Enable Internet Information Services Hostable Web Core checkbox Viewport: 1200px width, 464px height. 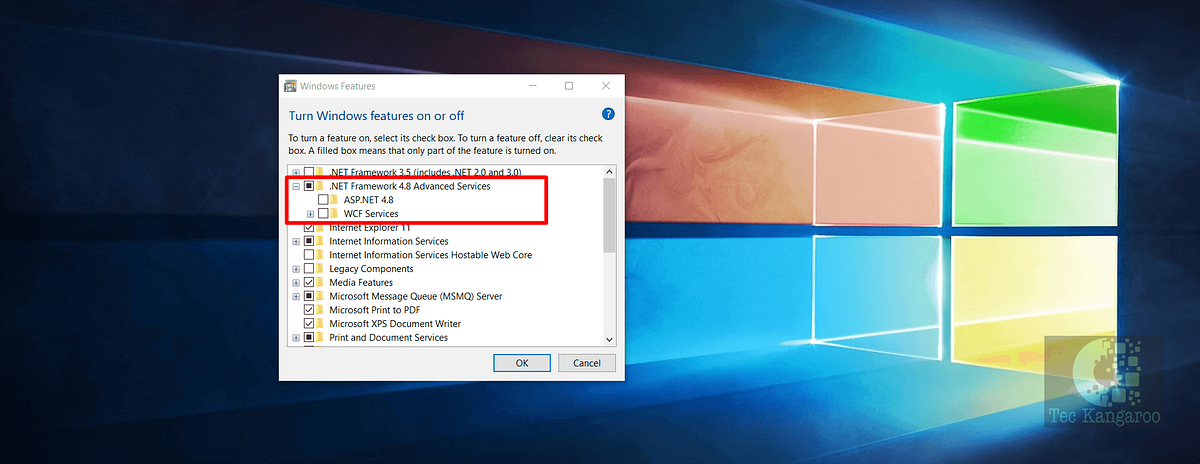309,255
